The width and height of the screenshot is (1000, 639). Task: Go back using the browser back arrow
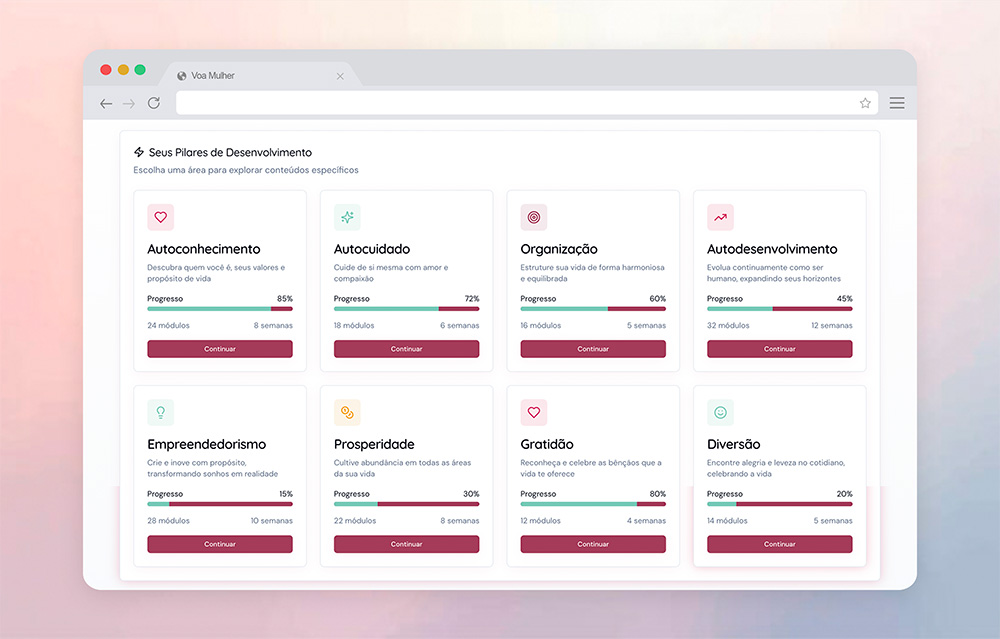click(x=106, y=103)
